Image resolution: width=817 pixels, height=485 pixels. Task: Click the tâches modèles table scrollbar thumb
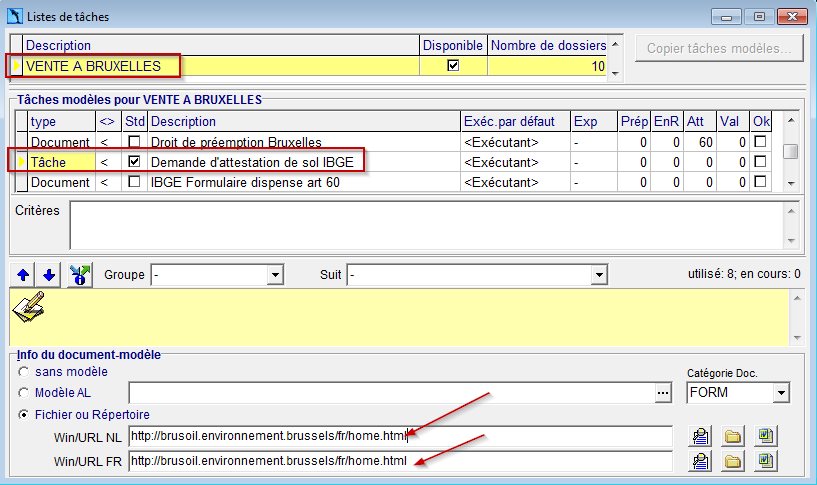click(790, 151)
